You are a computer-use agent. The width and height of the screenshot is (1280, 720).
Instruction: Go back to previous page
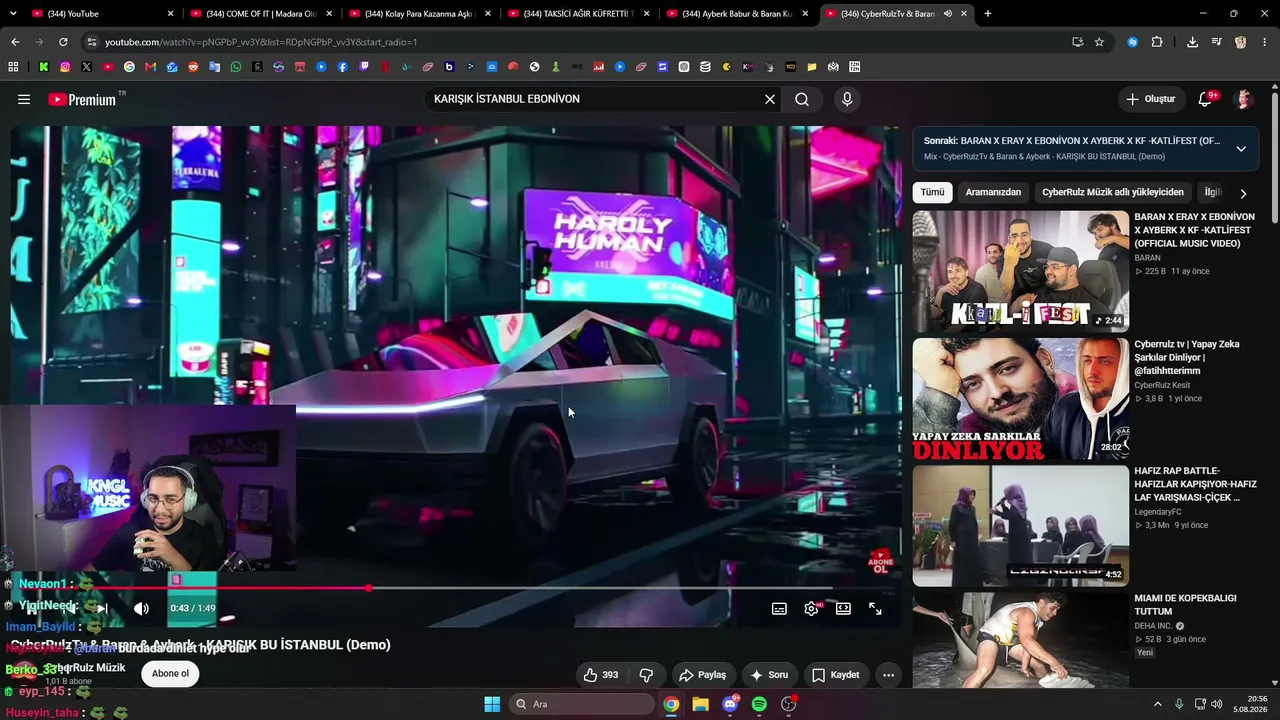15,42
